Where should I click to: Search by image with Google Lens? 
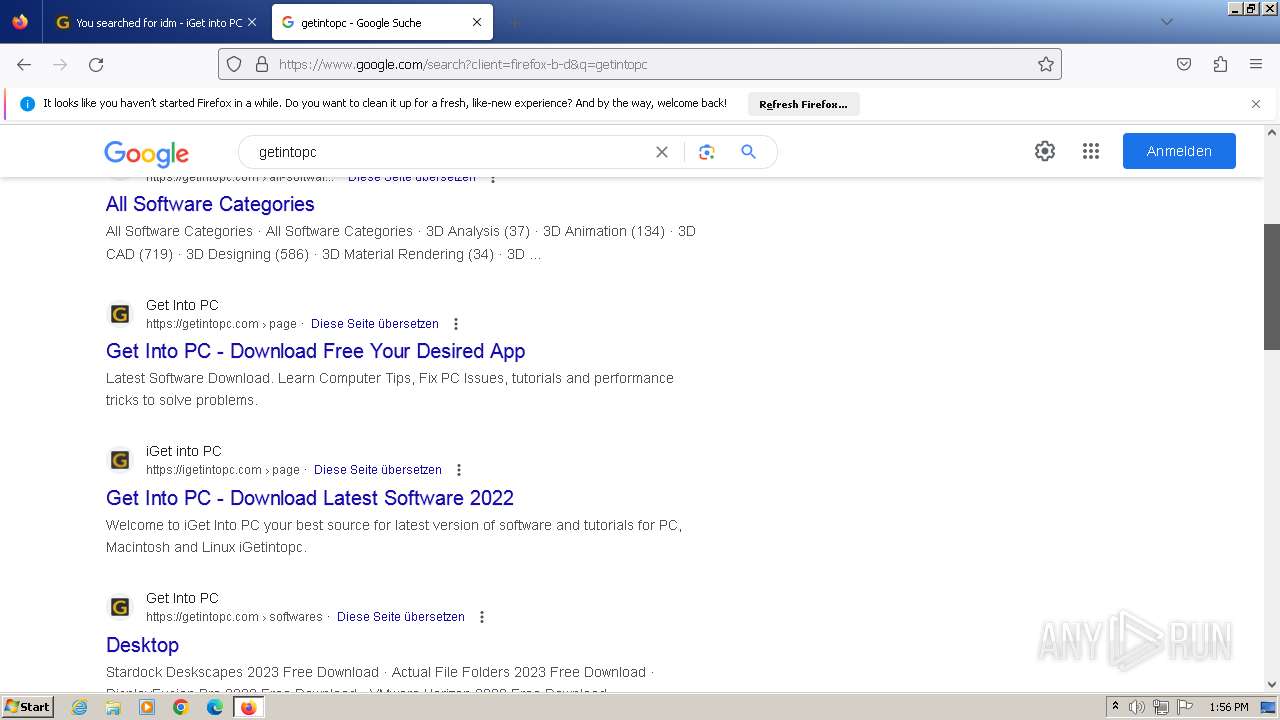(x=707, y=152)
